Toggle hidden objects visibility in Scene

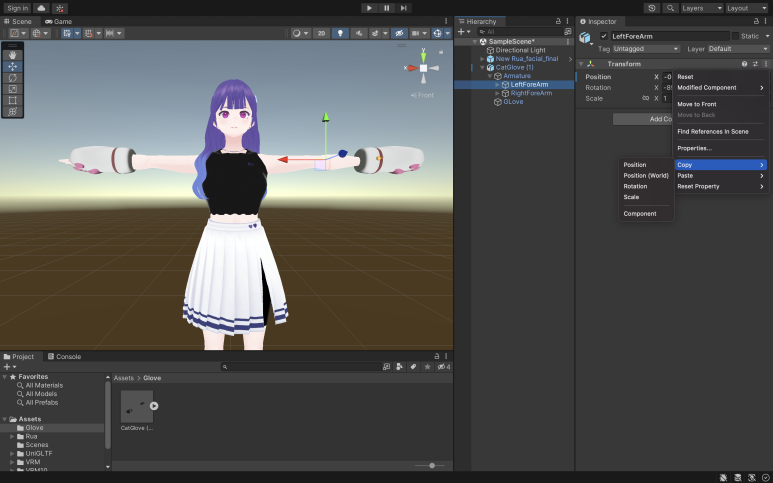pos(399,33)
